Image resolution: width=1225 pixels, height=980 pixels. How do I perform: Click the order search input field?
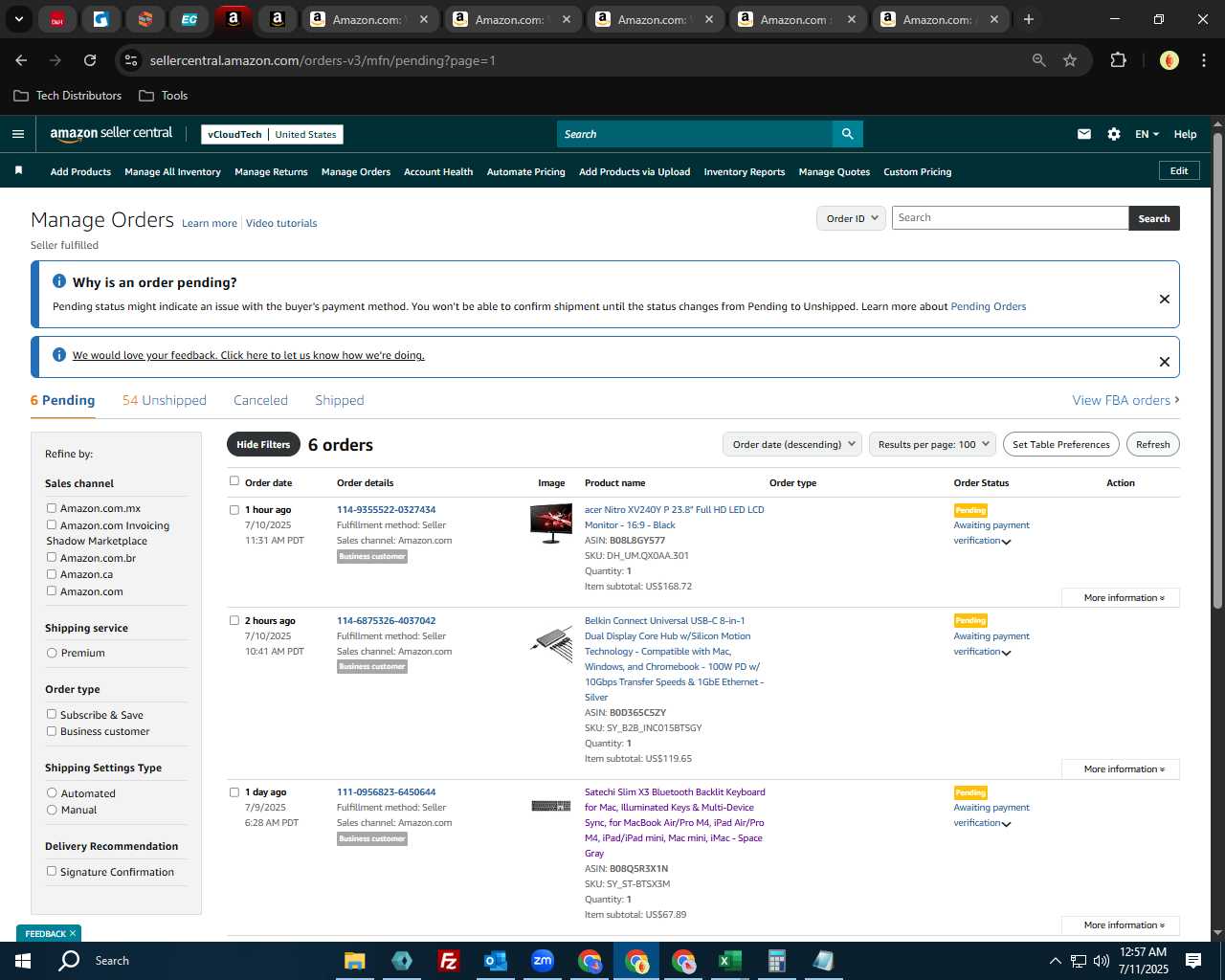pos(1010,218)
